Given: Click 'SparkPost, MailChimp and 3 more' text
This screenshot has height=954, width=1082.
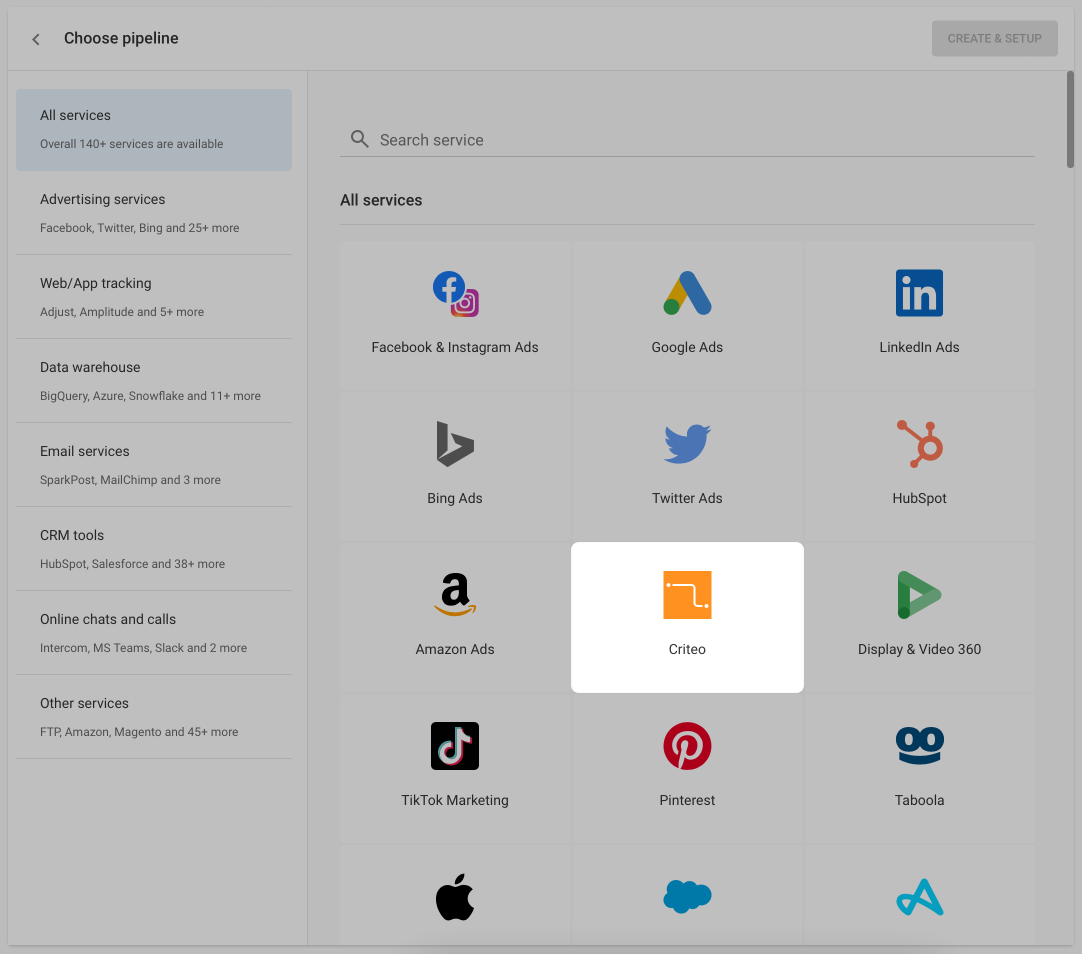Looking at the screenshot, I should pos(130,480).
